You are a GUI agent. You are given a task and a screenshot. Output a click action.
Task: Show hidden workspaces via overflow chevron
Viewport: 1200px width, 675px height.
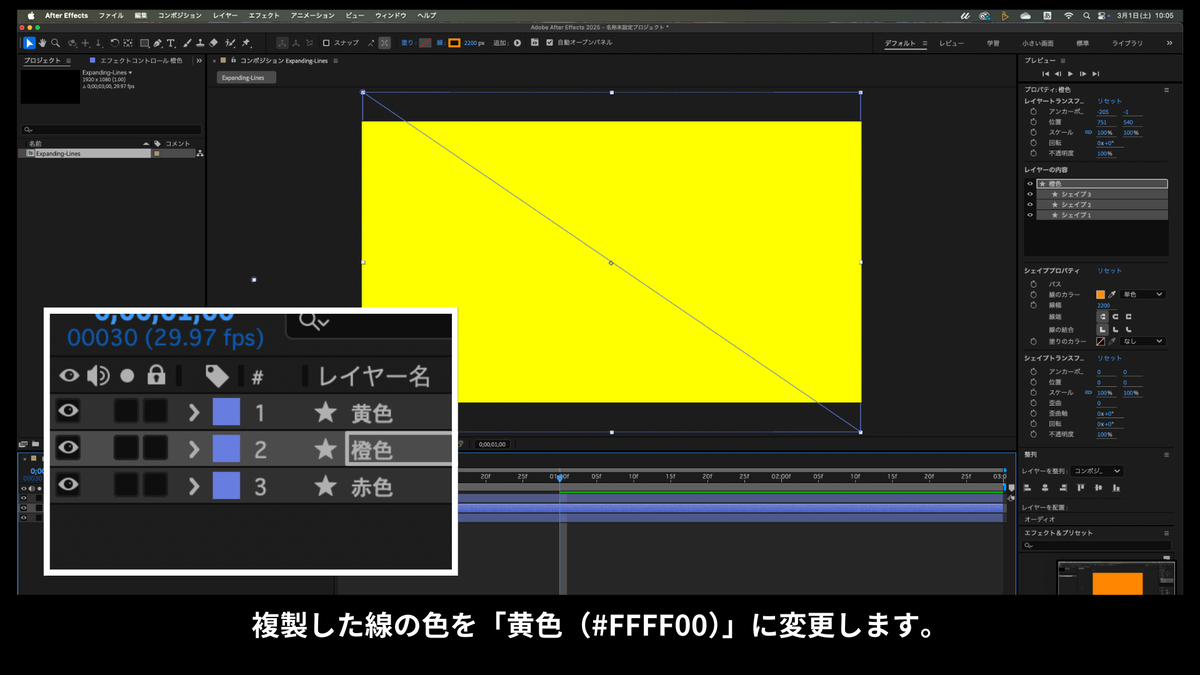tap(1170, 43)
